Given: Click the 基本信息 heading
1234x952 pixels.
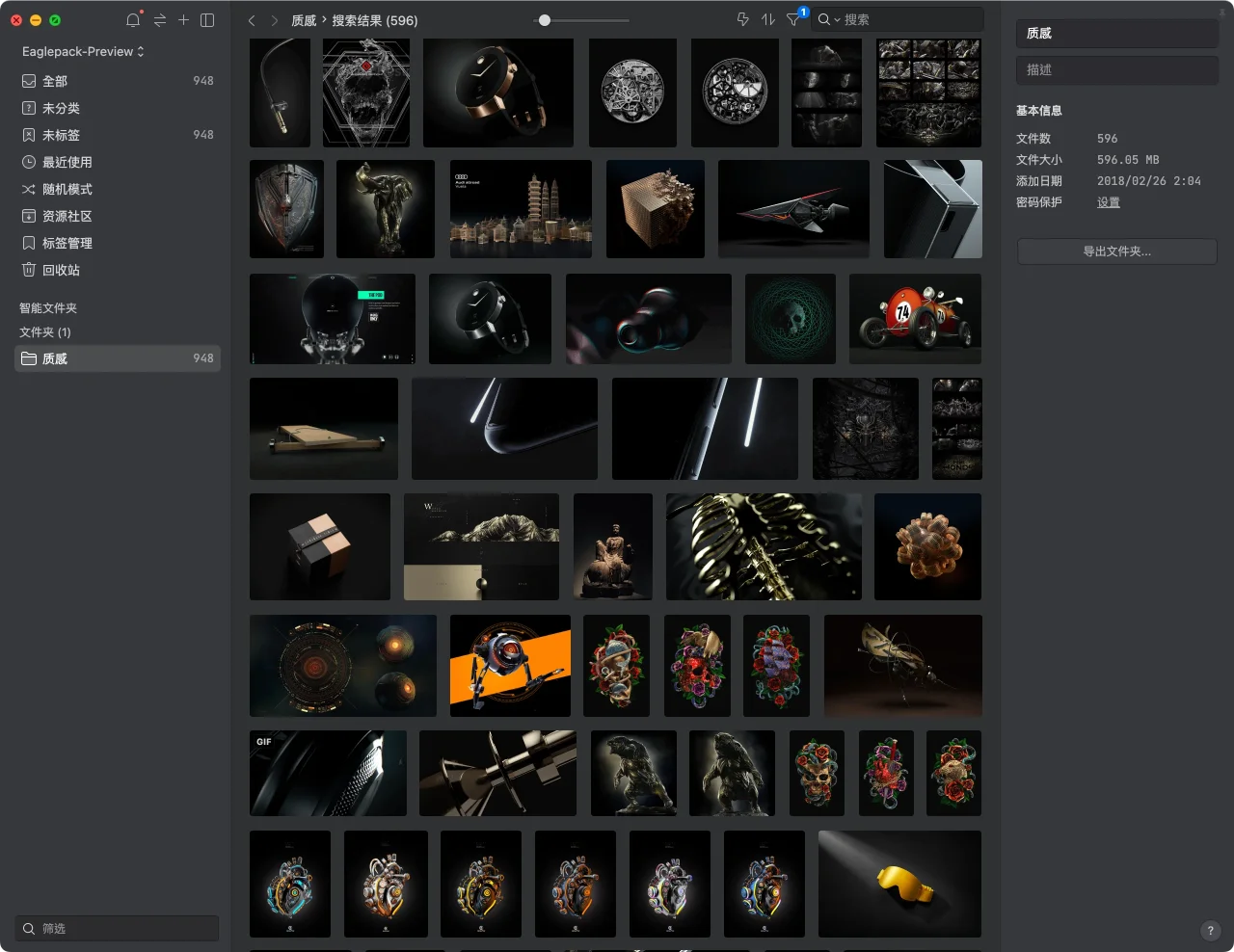Looking at the screenshot, I should click(x=1039, y=111).
